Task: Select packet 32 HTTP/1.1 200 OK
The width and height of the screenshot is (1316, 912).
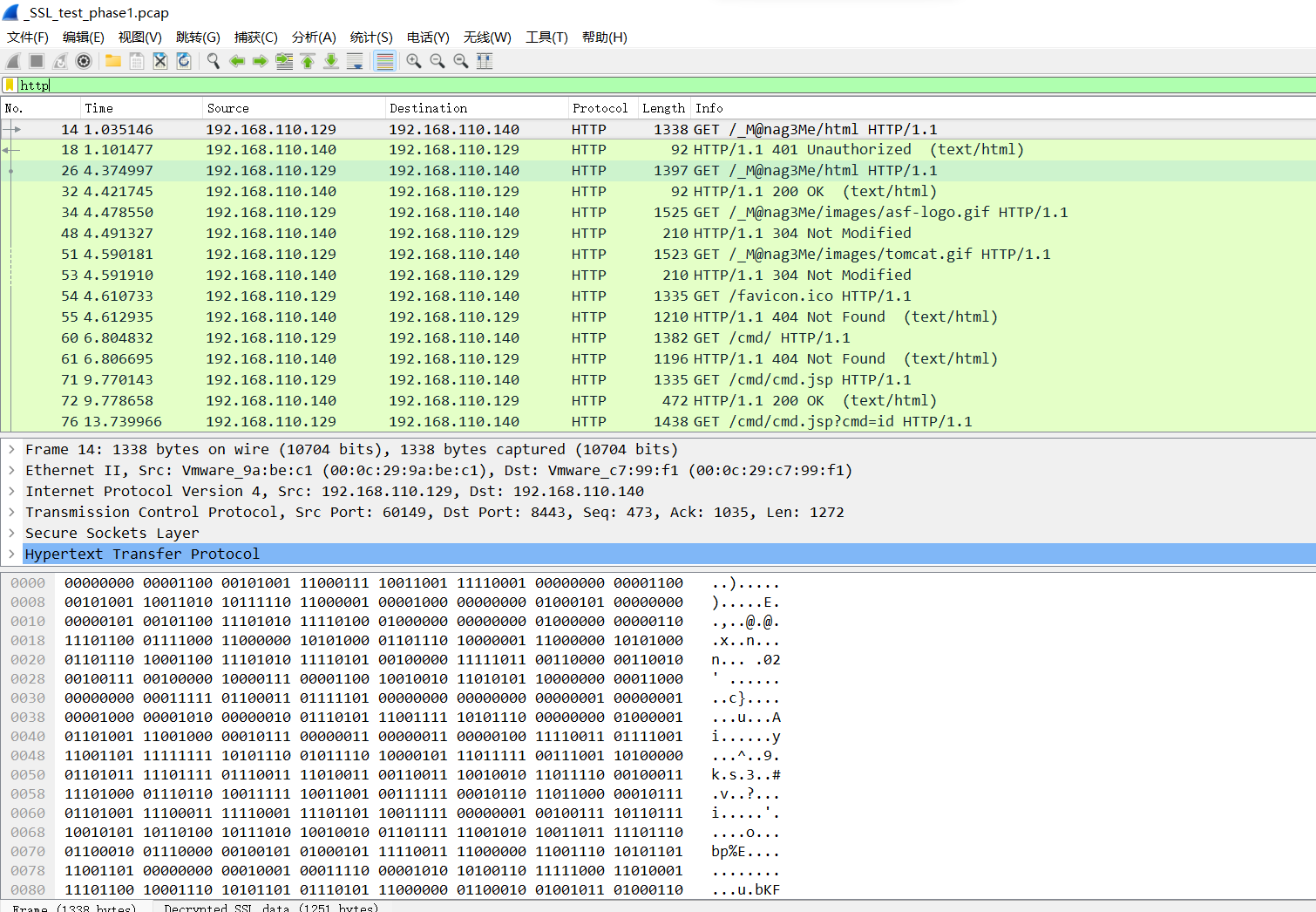Action: coord(658,192)
